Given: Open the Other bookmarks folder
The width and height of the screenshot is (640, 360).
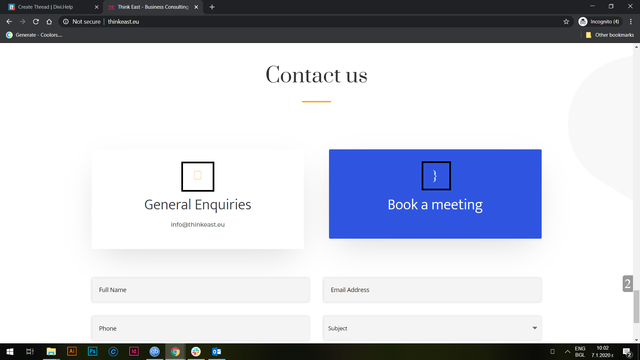Looking at the screenshot, I should tap(610, 35).
